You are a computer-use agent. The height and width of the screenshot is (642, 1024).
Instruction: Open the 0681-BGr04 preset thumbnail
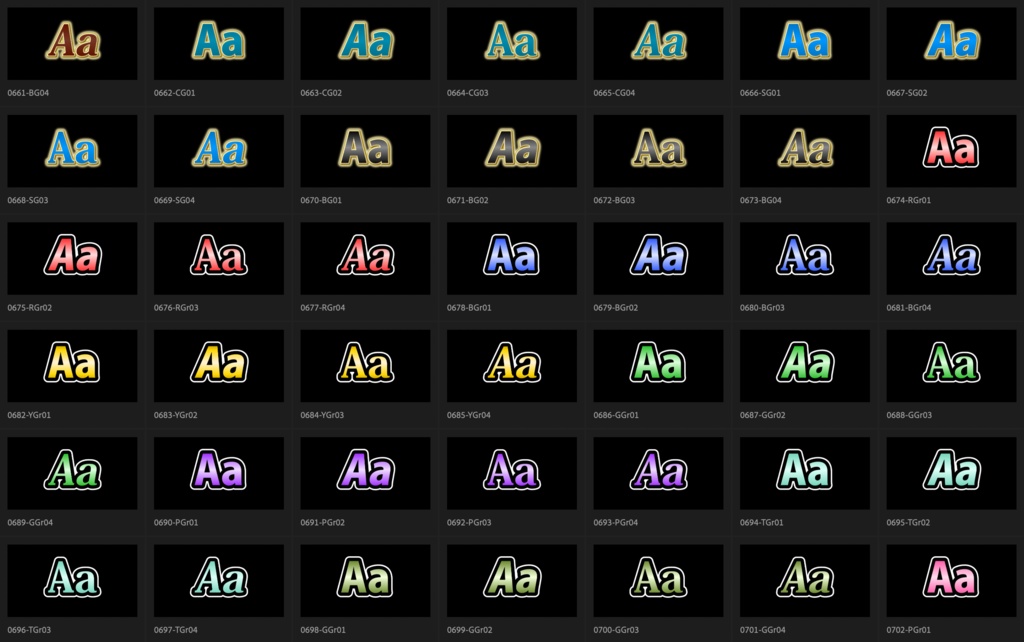tap(949, 258)
